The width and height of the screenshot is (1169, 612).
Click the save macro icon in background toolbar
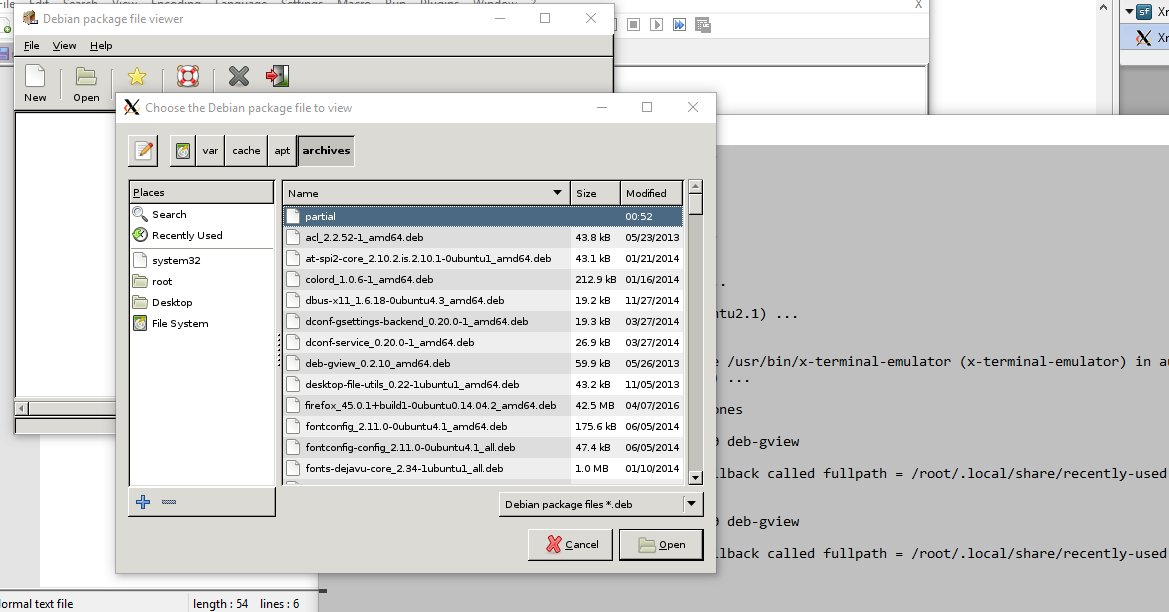(x=702, y=25)
